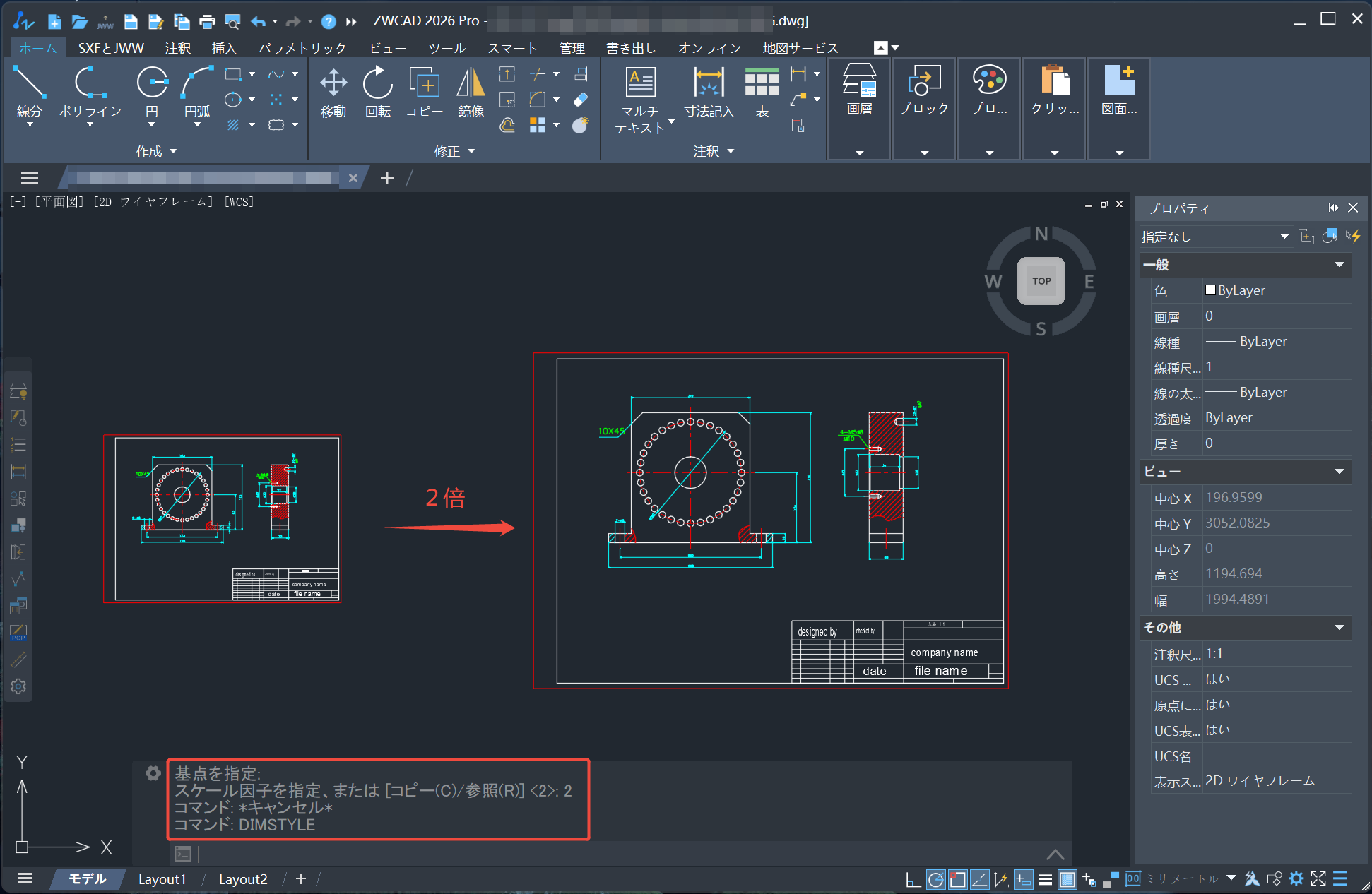Click TOP on the view cube
The width and height of the screenshot is (1372, 894).
coord(1041,280)
